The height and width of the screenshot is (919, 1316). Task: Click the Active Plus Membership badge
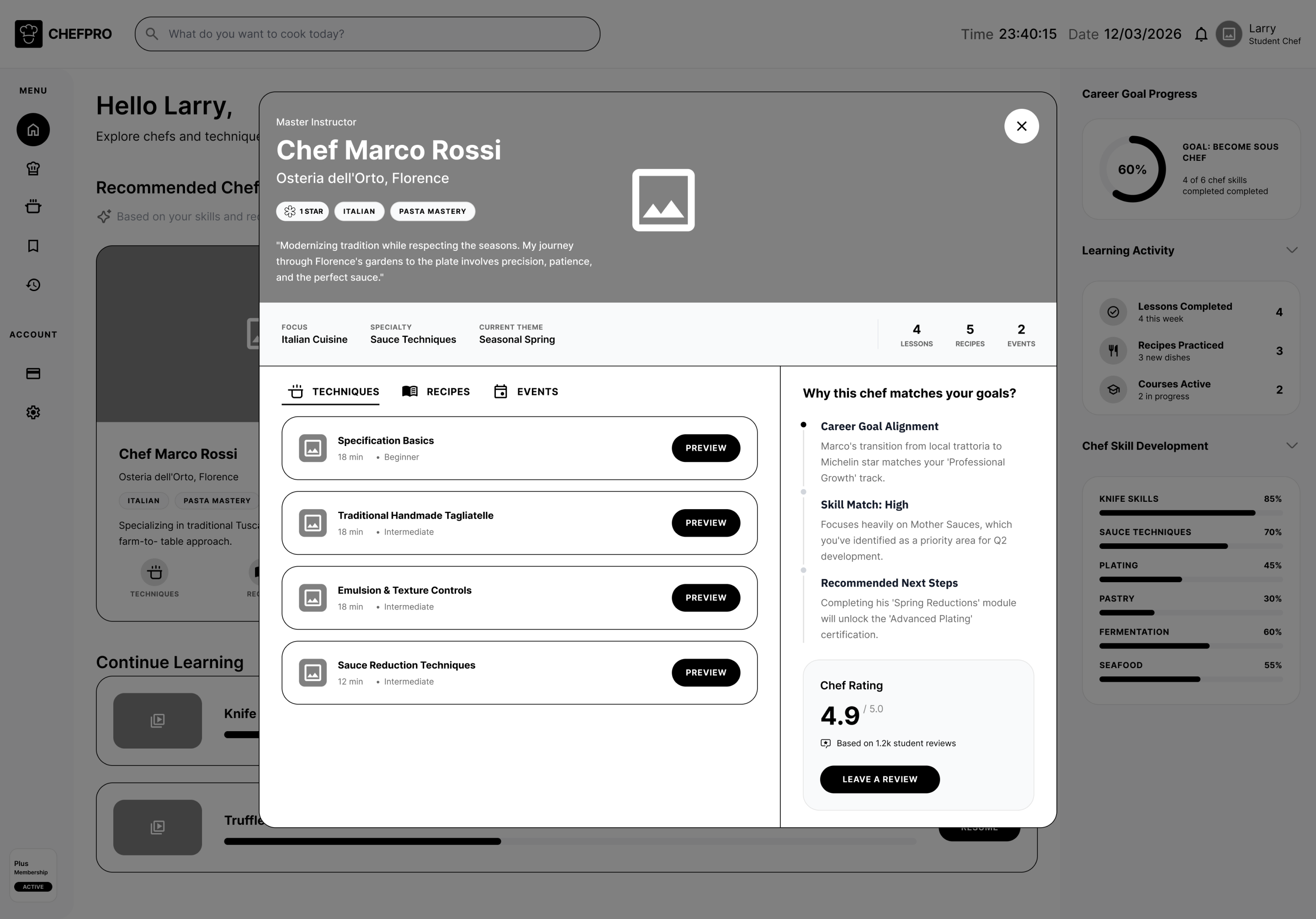33,887
